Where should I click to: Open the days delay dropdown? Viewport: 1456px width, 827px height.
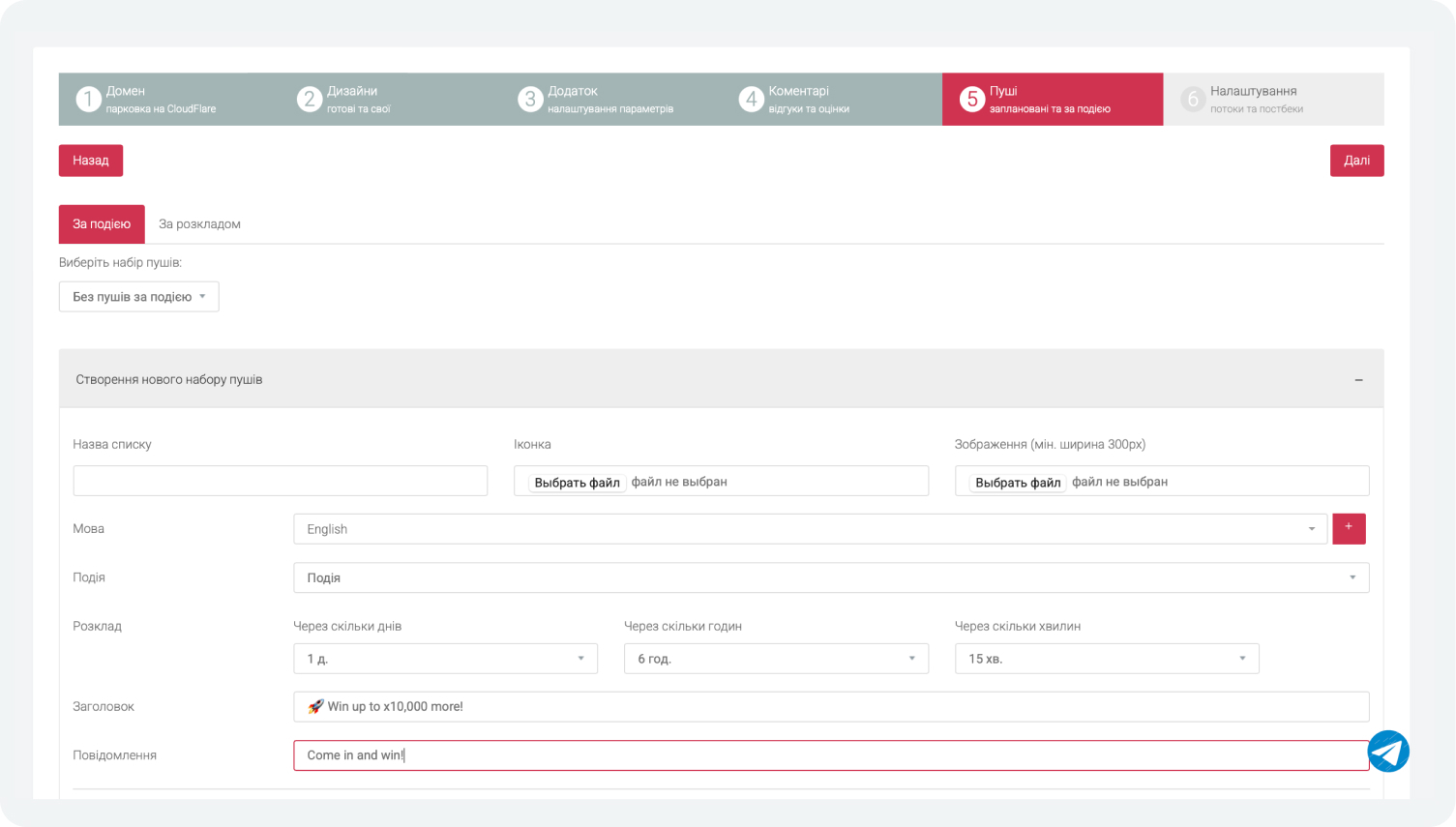(x=445, y=659)
